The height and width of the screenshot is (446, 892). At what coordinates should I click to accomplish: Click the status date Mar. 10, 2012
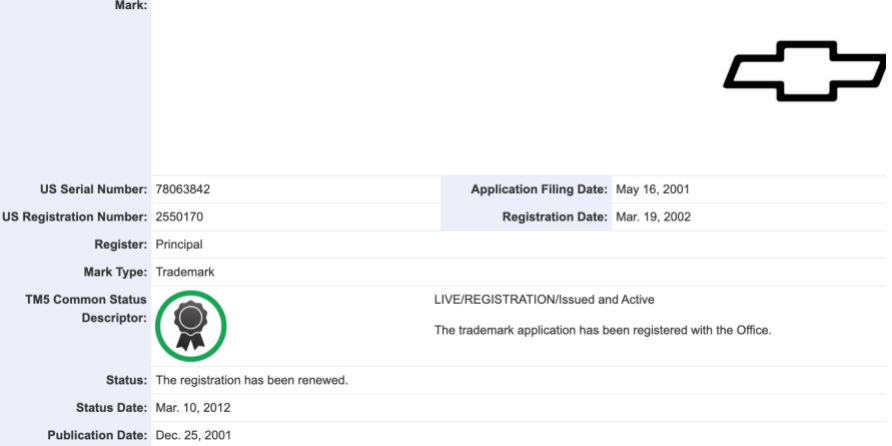(x=193, y=408)
